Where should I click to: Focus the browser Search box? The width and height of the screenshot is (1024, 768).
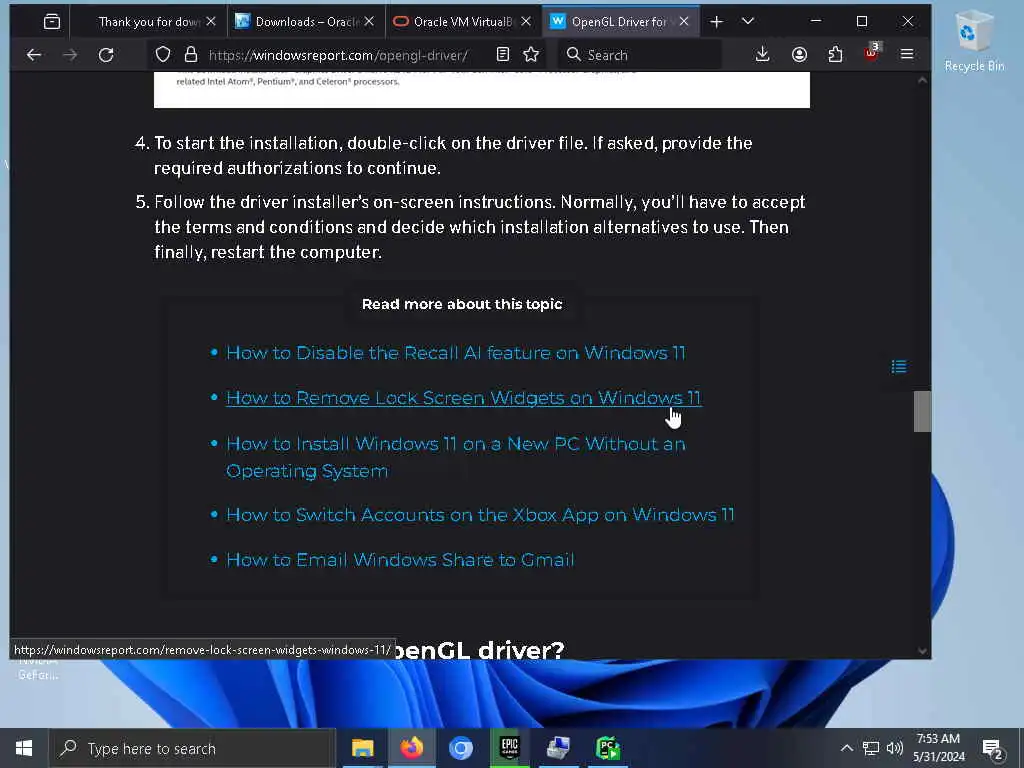pyautogui.click(x=640, y=56)
